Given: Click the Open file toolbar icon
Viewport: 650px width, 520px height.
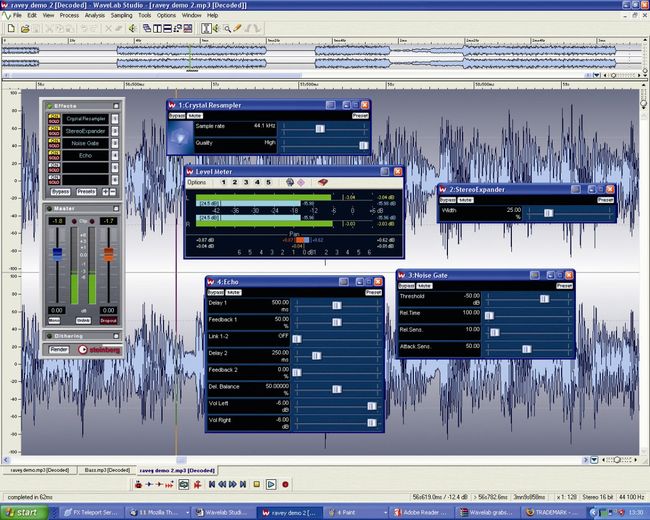Looking at the screenshot, I should pos(23,28).
